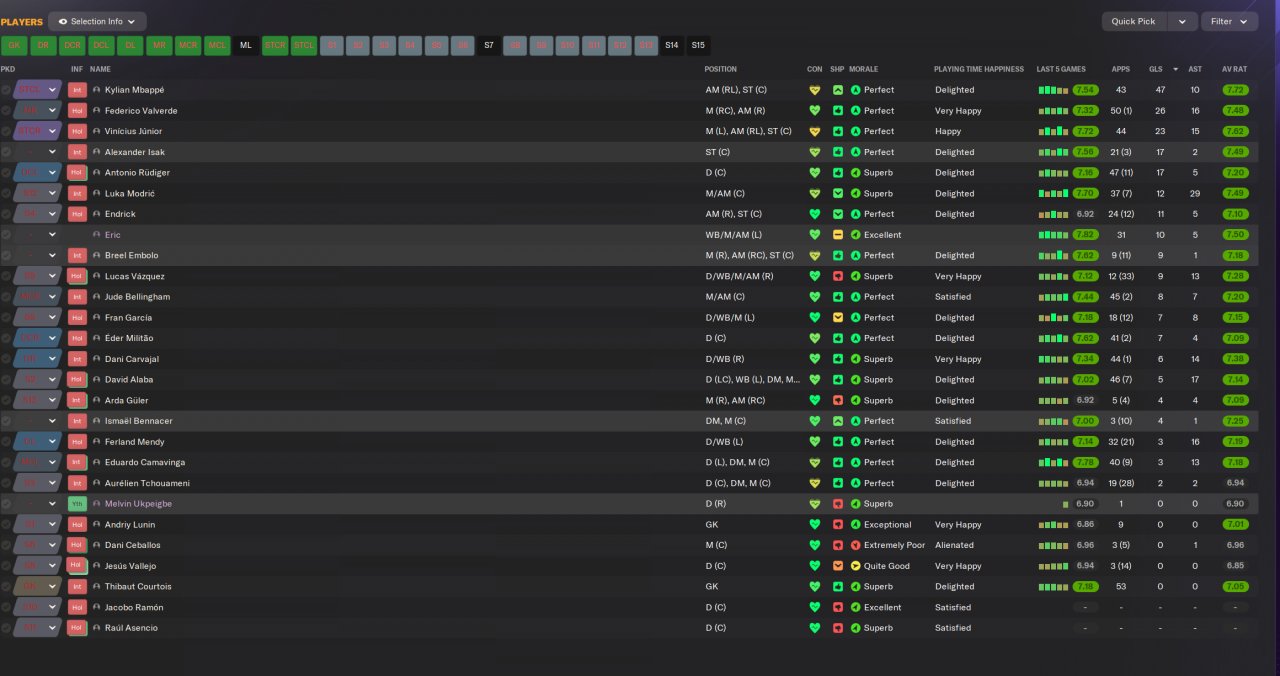The image size is (1280, 676).
Task: Select the S7 substitute slot
Action: (x=488, y=45)
